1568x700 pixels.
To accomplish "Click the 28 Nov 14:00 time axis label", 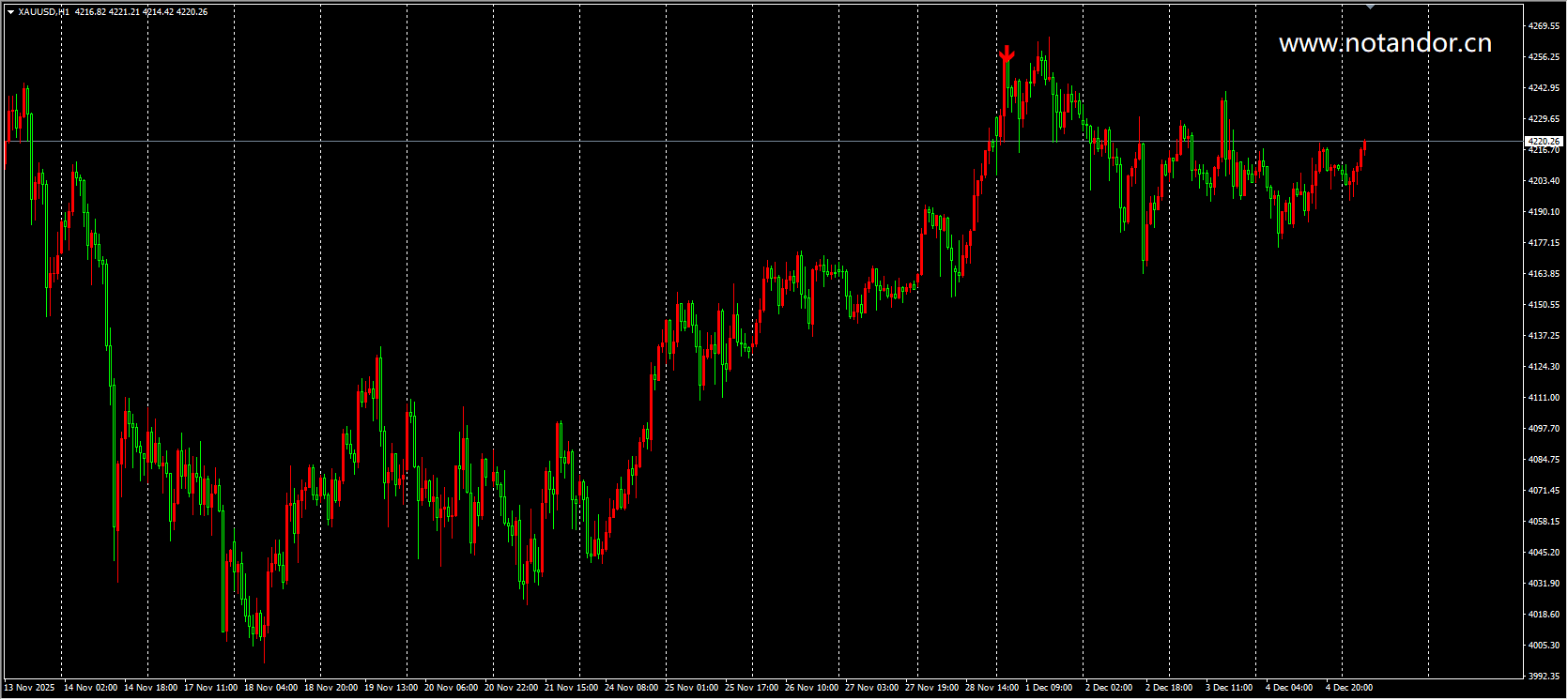I will 992,688.
